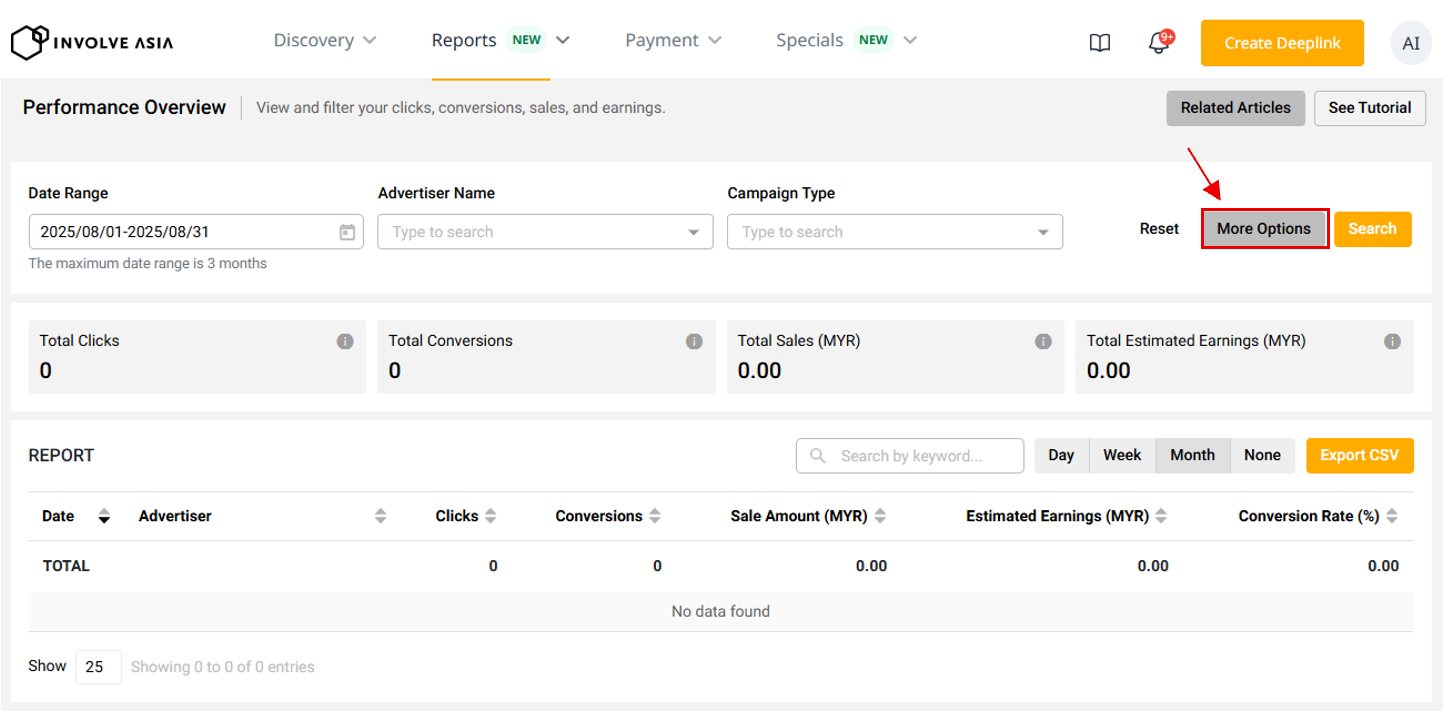Click the Total Conversions info icon
The height and width of the screenshot is (723, 1455).
[694, 342]
